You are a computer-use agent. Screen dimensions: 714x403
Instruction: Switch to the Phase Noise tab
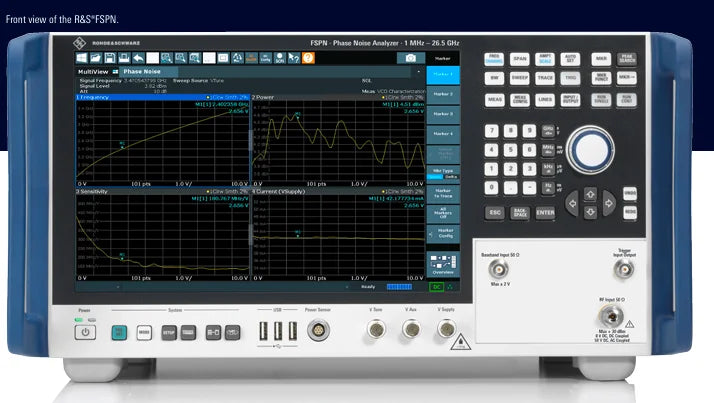point(148,71)
